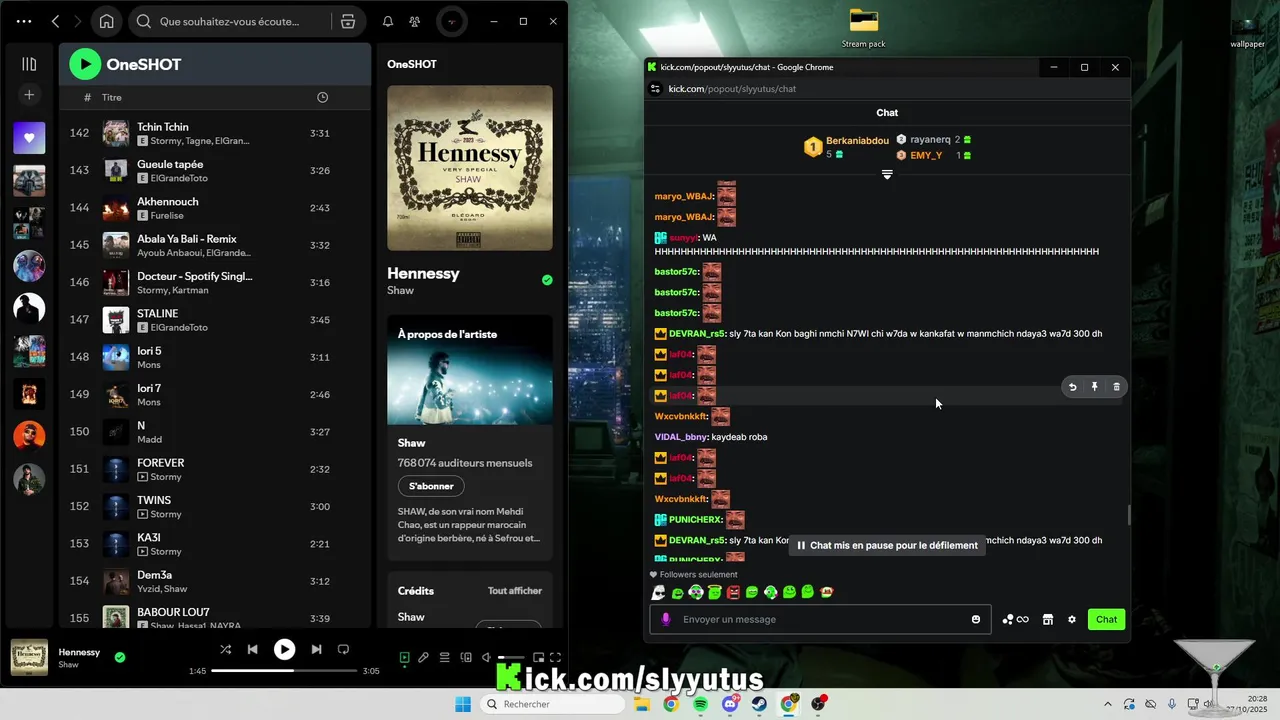Viewport: 1280px width, 720px height.
Task: Click Berkaniabdou top gifter entry
Action: tap(847, 147)
